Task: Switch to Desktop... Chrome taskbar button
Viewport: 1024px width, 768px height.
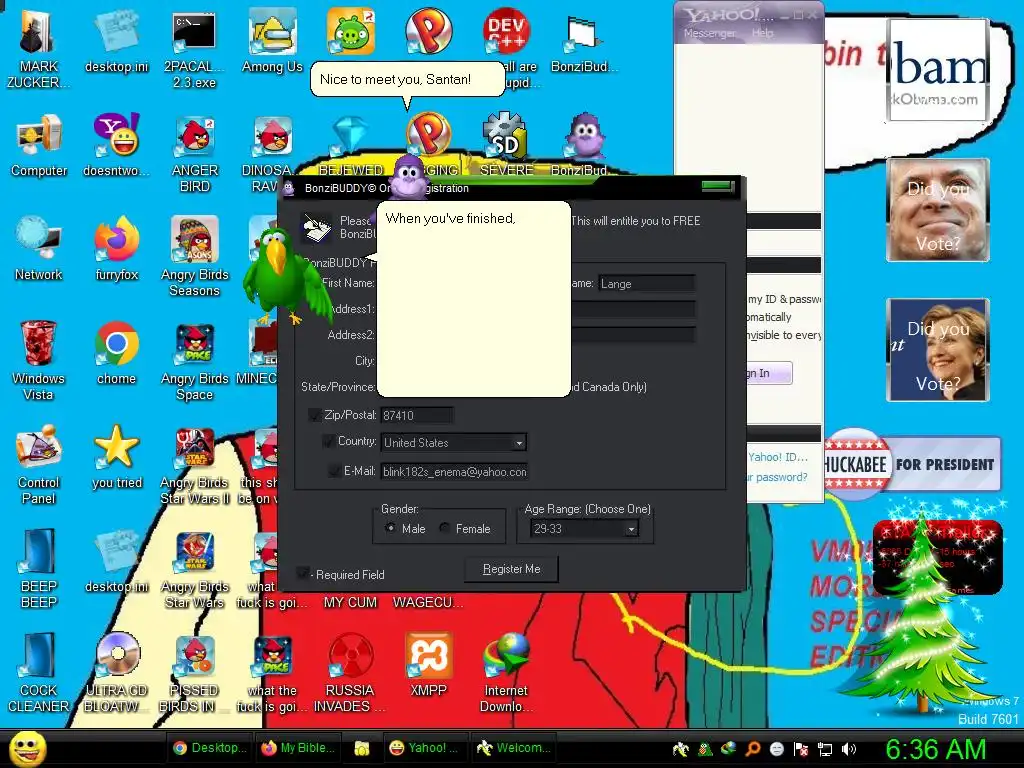Action: [x=209, y=748]
